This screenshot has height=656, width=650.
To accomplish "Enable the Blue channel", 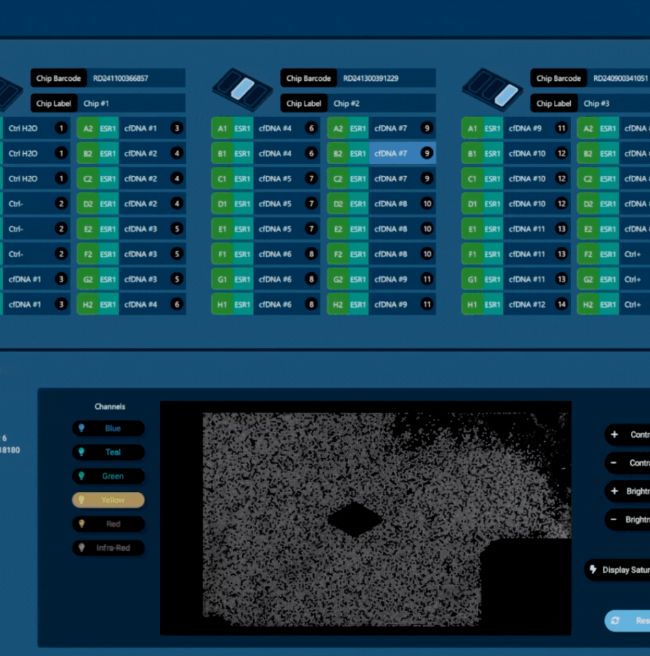I will [x=108, y=428].
